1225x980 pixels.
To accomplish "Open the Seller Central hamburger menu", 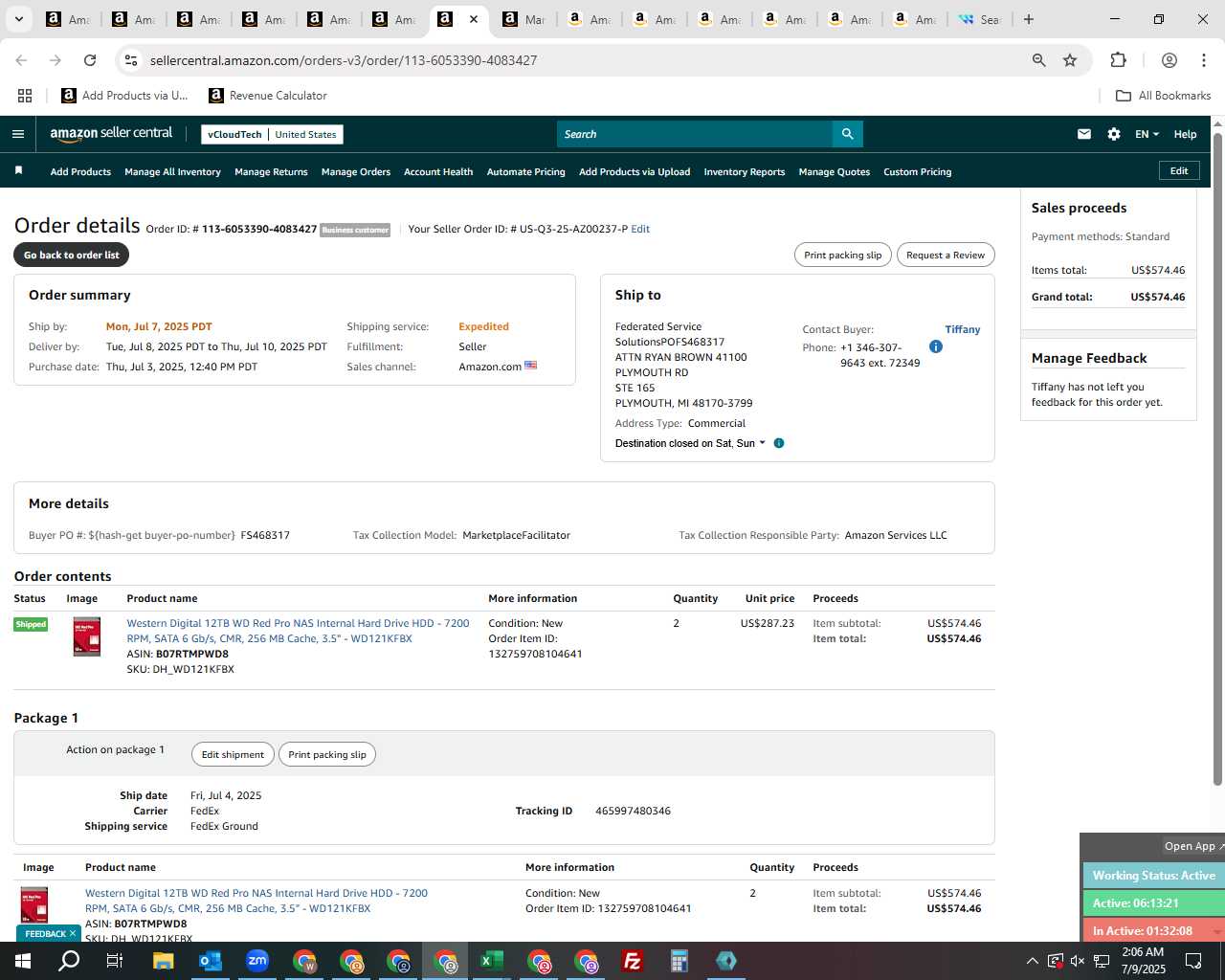I will click(17, 134).
